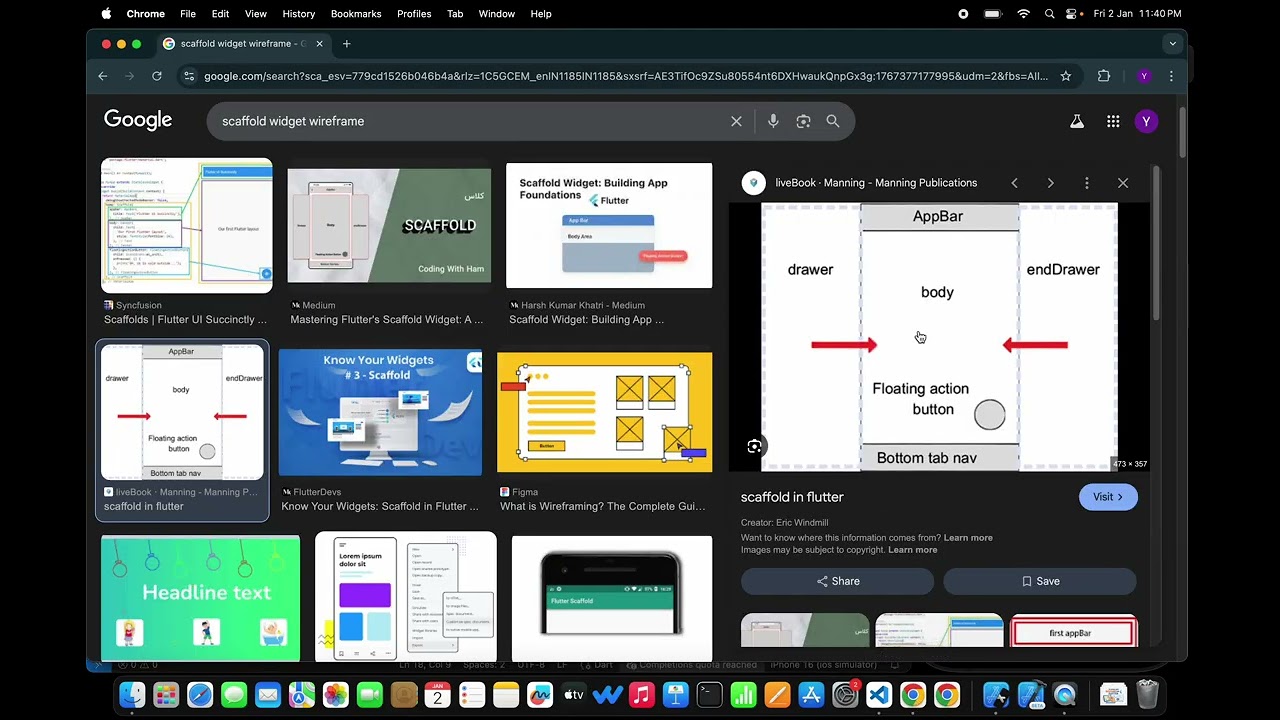Image resolution: width=1280 pixels, height=720 pixels.
Task: Show previous image in preview panel
Action: tap(1014, 183)
